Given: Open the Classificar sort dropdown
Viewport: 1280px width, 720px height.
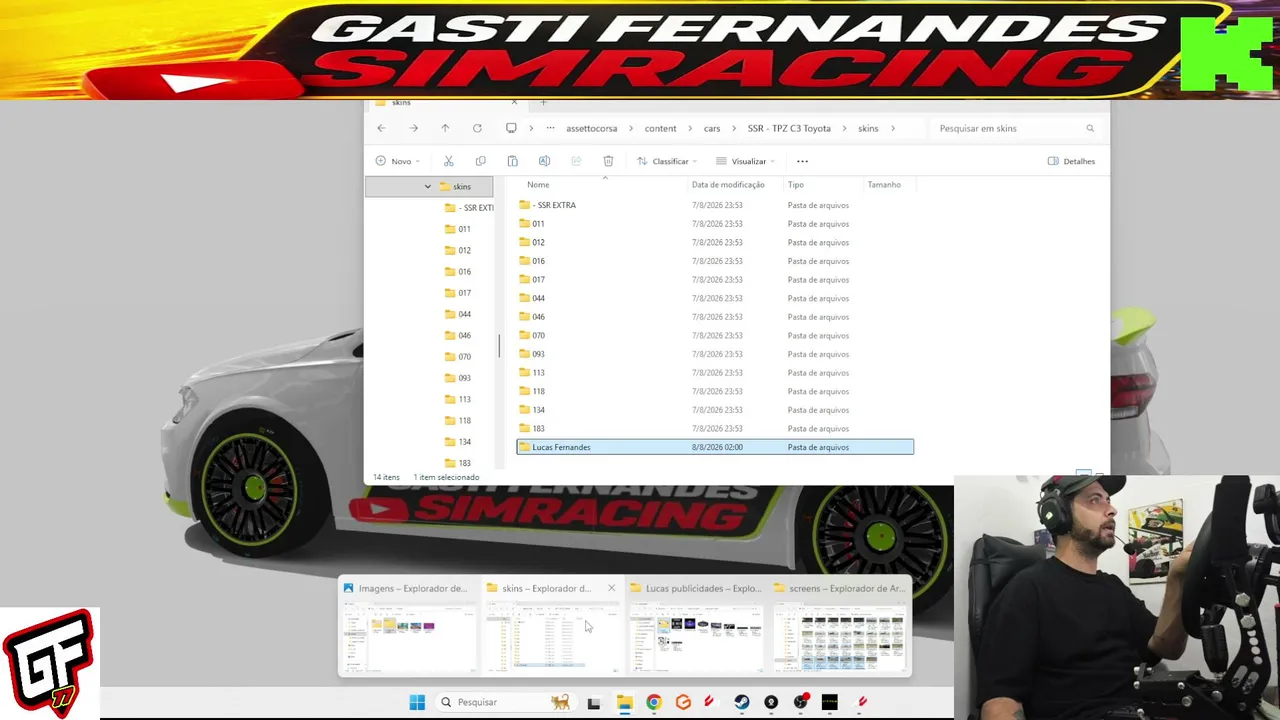Looking at the screenshot, I should tap(668, 161).
